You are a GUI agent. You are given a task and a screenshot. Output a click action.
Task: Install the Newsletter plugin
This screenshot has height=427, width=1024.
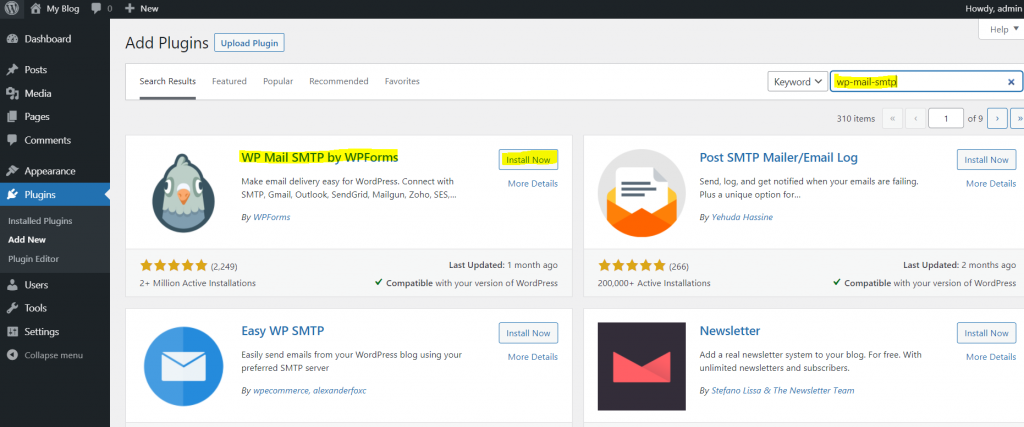pos(986,333)
